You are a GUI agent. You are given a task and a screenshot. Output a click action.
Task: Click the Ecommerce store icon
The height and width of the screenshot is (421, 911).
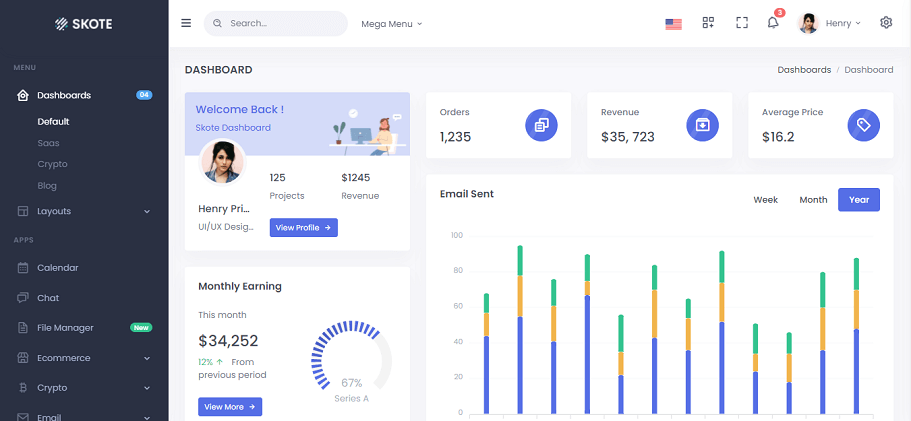click(x=23, y=358)
